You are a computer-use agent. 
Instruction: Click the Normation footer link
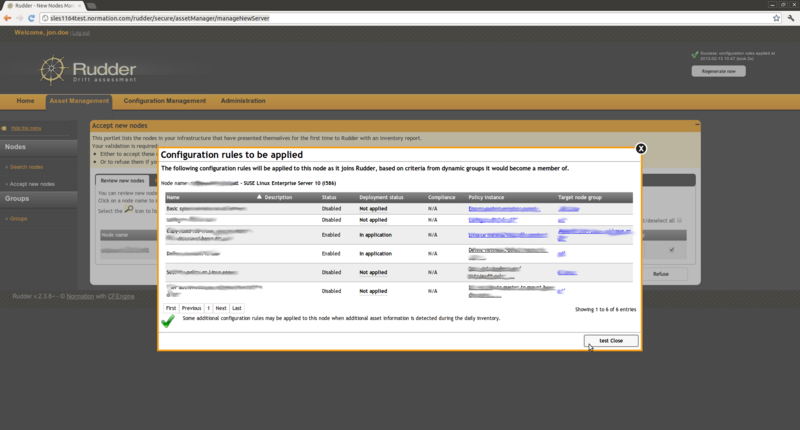tap(80, 296)
